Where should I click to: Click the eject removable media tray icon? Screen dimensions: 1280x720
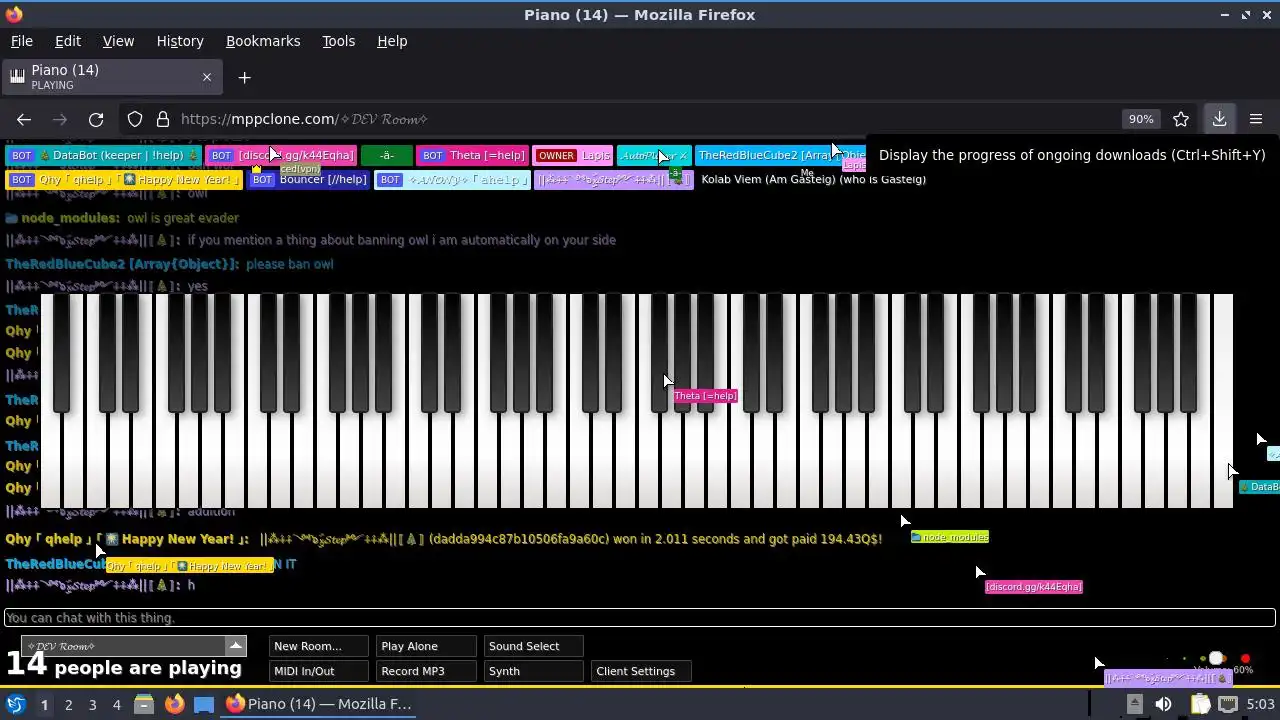[1134, 704]
